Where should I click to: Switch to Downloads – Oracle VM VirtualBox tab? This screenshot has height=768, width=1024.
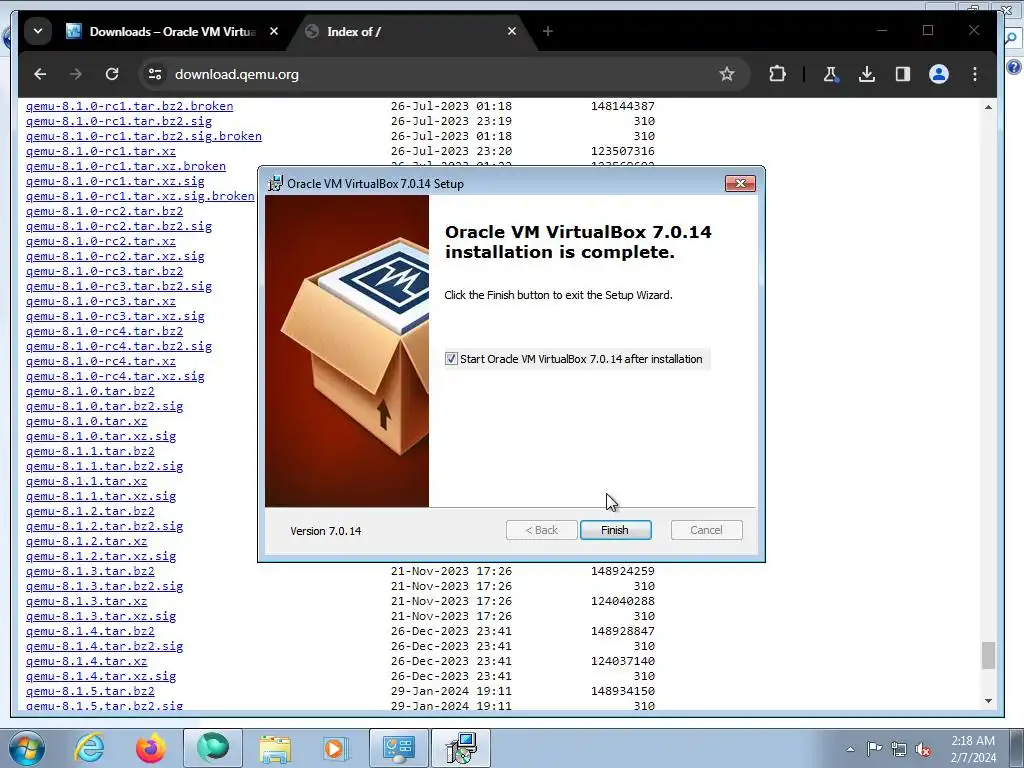(163, 31)
